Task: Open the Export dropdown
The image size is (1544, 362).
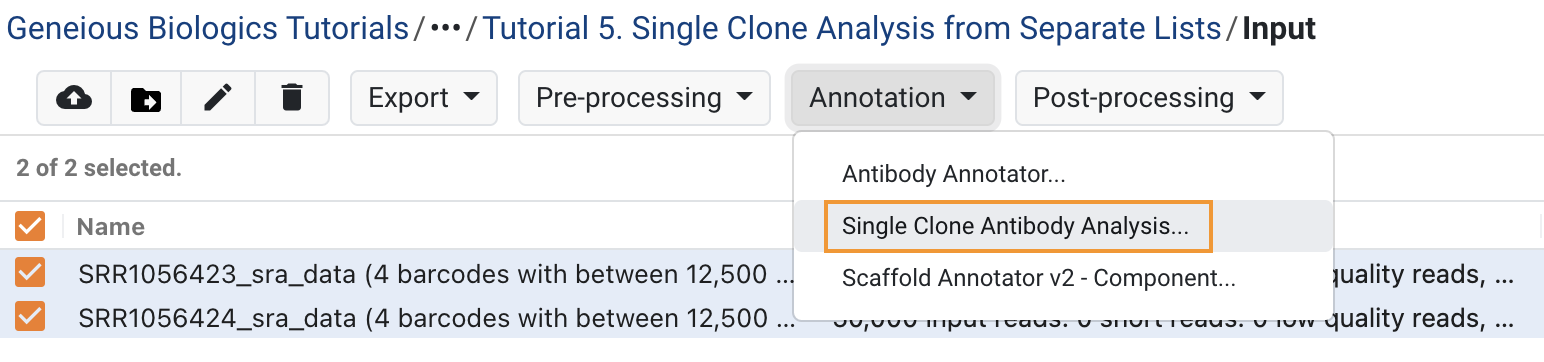Action: pos(424,98)
